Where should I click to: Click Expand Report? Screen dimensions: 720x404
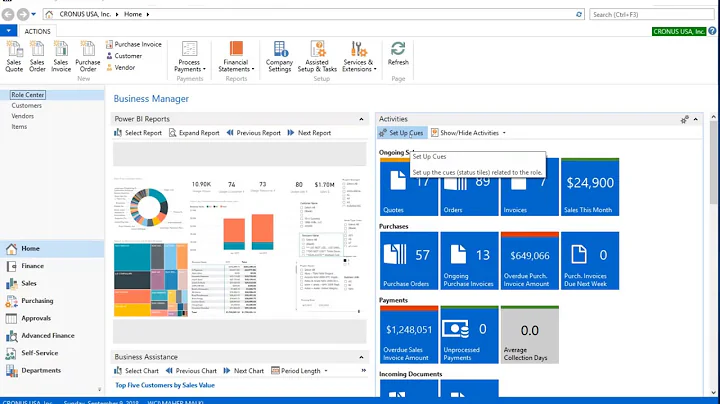(194, 133)
